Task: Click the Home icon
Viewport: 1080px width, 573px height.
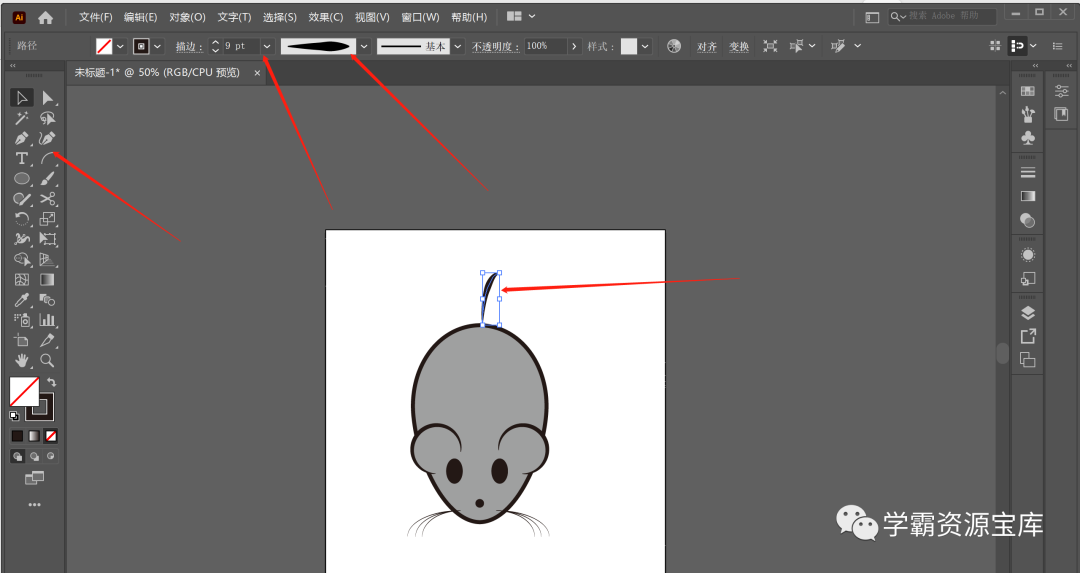Action: [45, 17]
